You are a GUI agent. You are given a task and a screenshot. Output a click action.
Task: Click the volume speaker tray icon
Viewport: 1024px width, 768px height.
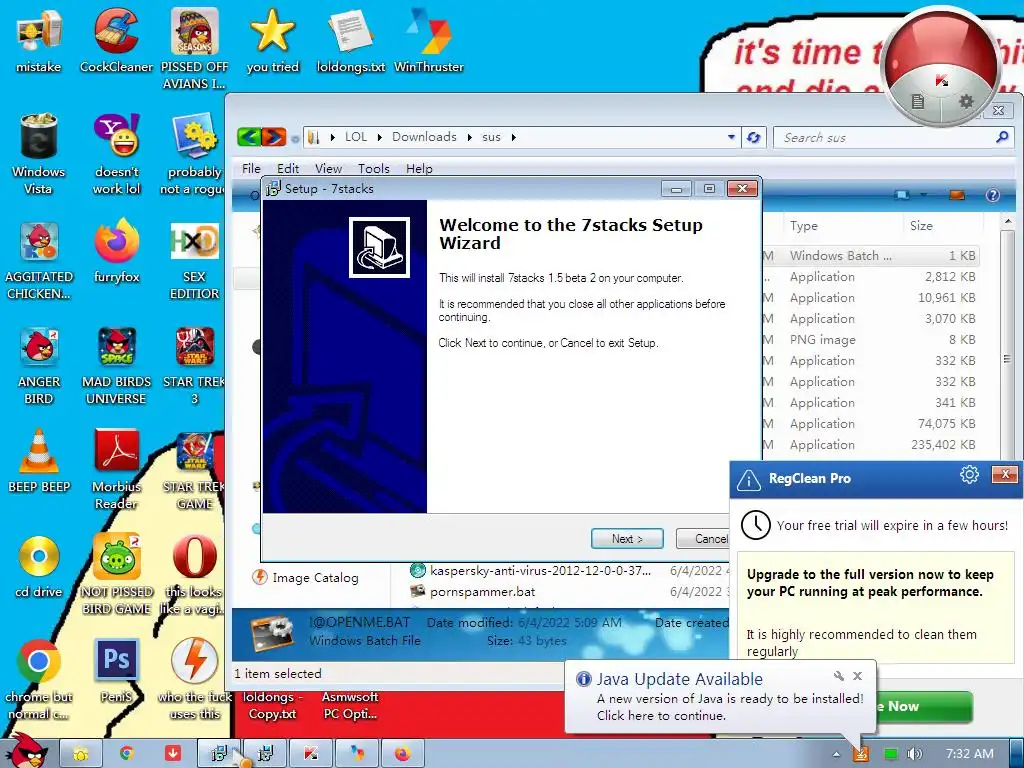pos(914,754)
